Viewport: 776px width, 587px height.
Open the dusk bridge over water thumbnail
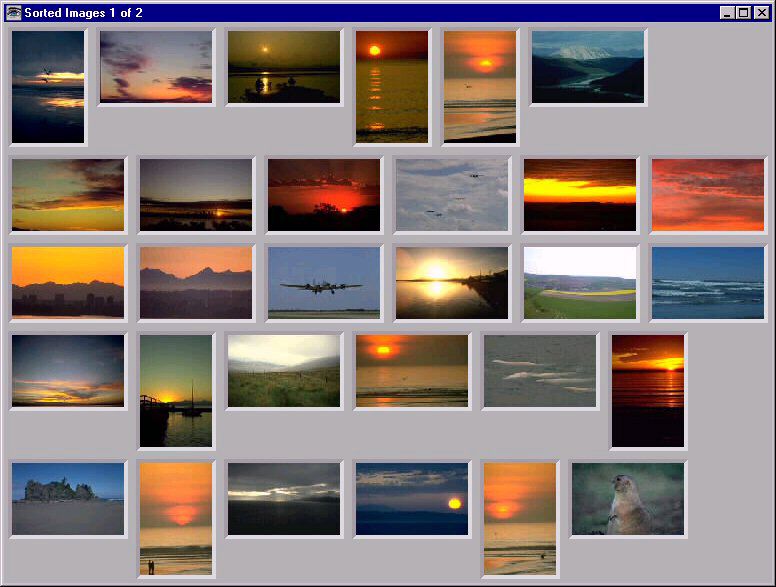click(x=196, y=195)
